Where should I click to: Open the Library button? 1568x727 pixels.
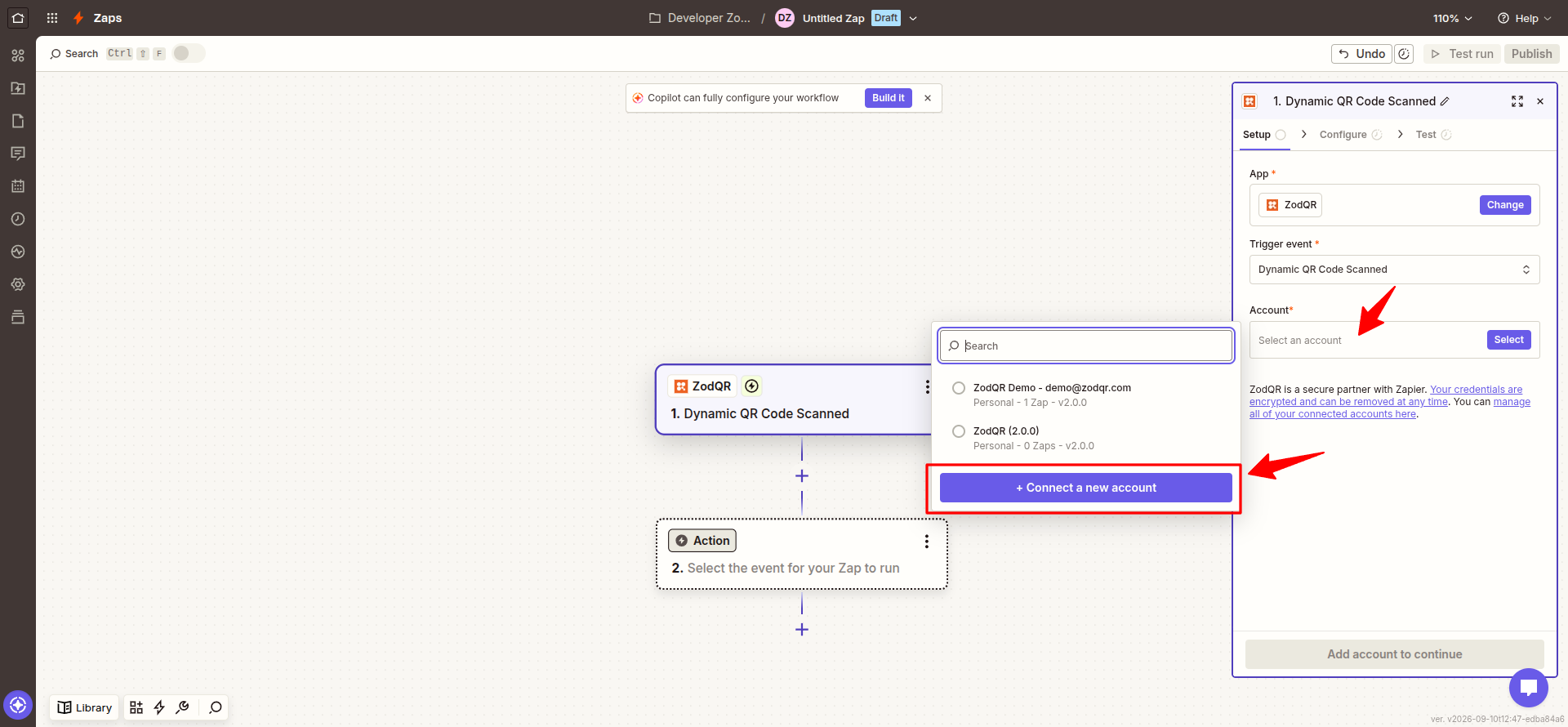click(85, 707)
